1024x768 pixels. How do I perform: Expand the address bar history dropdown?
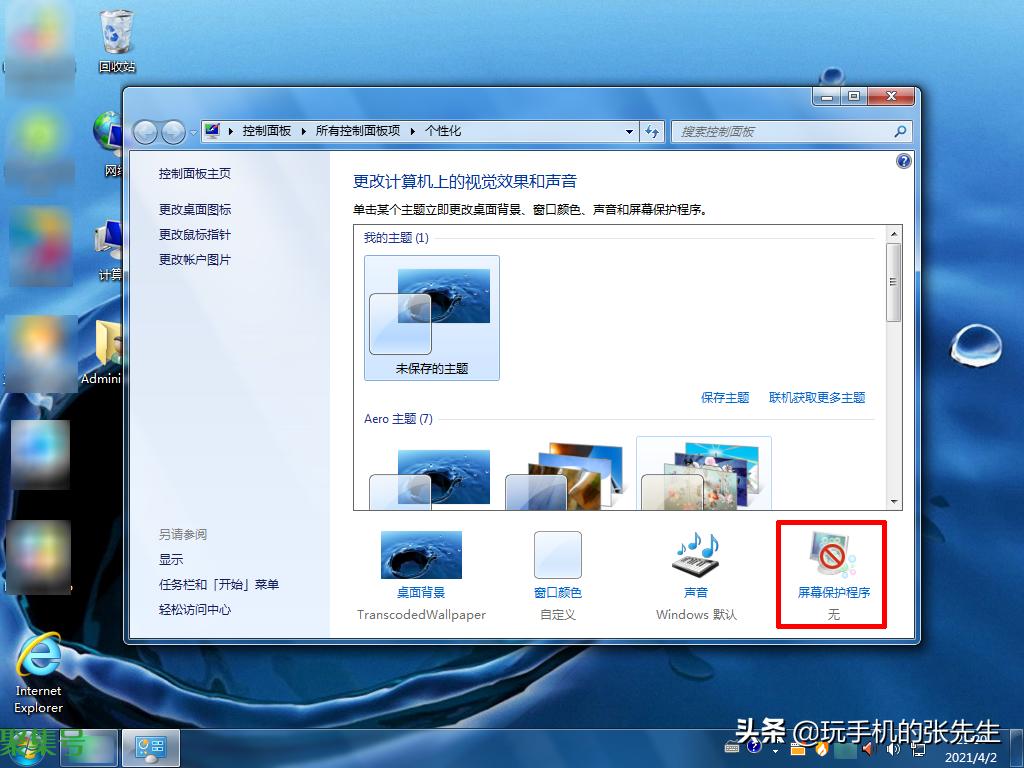[629, 131]
